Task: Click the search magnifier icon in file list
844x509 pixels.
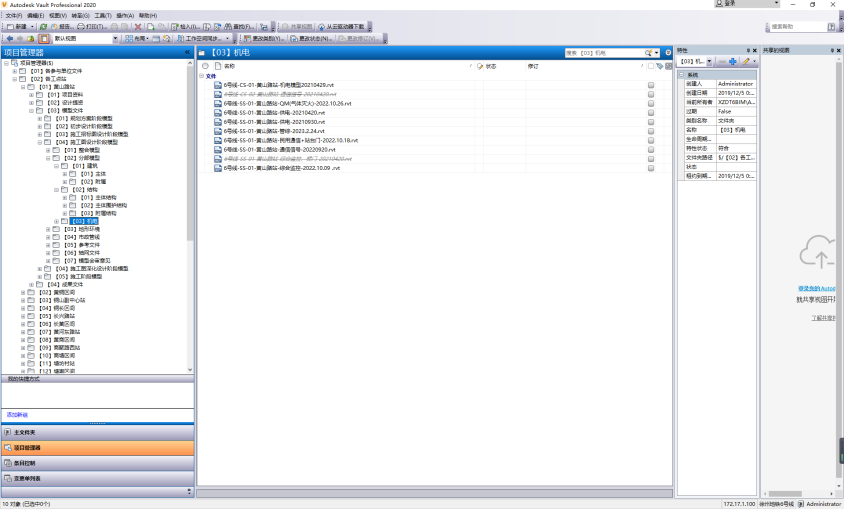Action: (x=649, y=52)
